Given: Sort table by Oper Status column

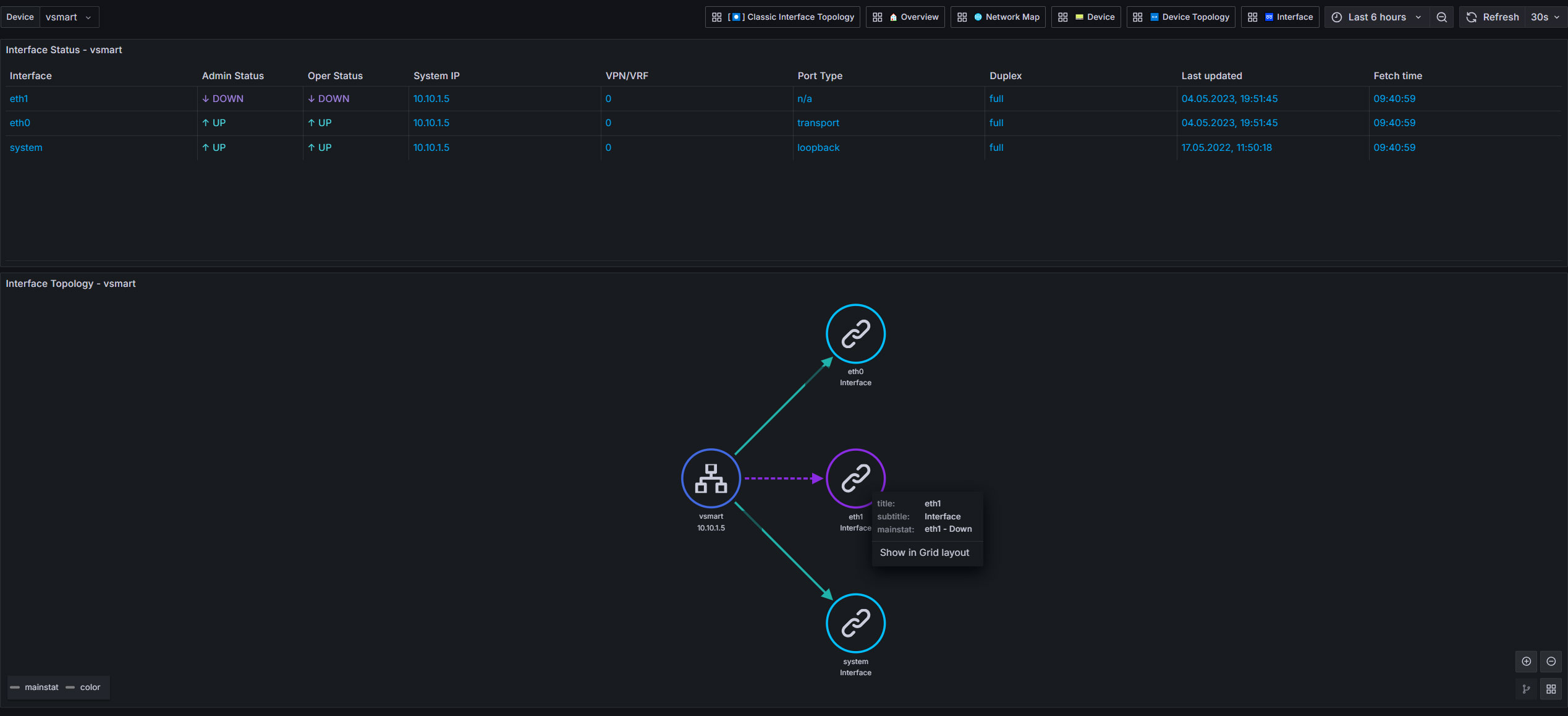Looking at the screenshot, I should (x=335, y=76).
